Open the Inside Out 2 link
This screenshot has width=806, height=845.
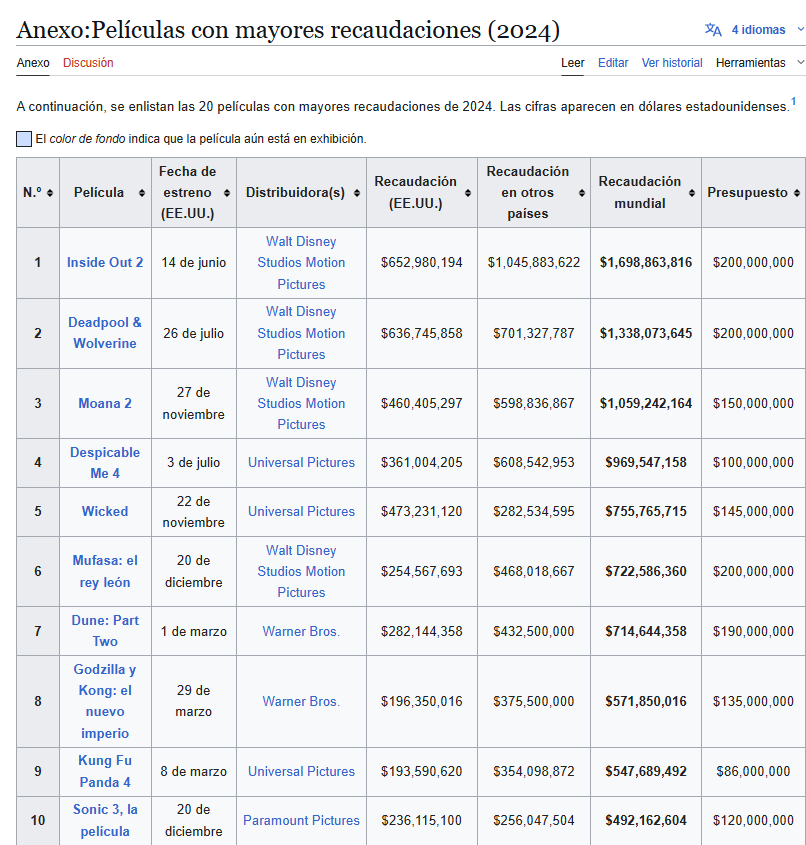(105, 262)
